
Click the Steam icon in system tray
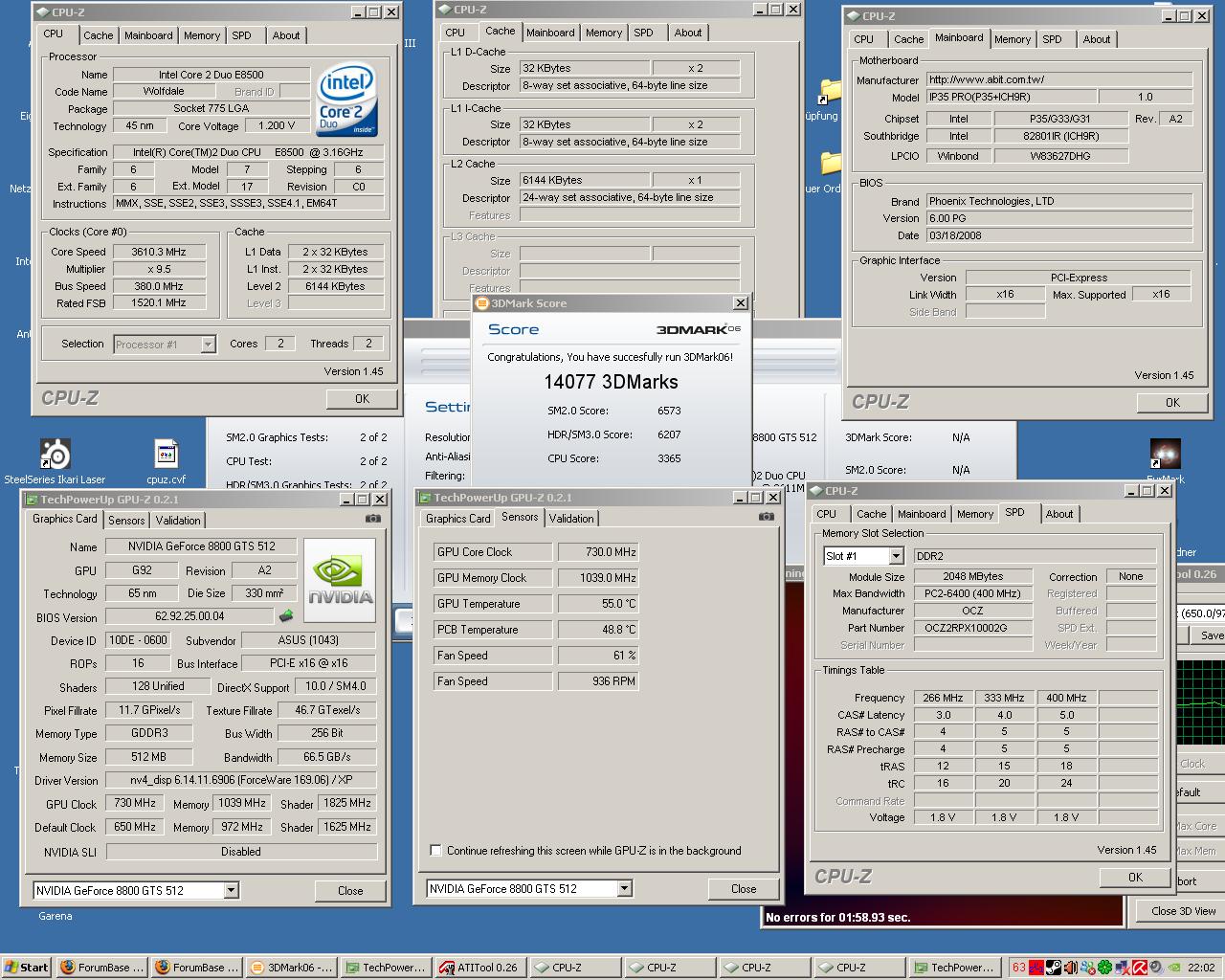click(x=1054, y=968)
